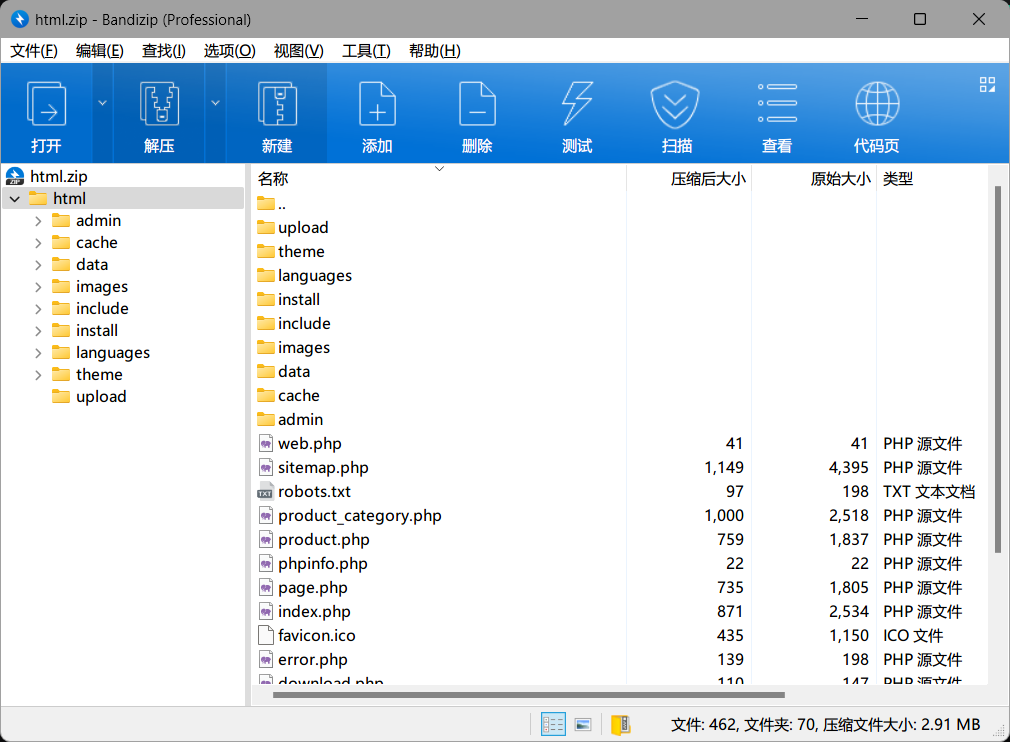The image size is (1010, 742).
Task: Open the 代码页 (Code page) globe icon
Action: [x=876, y=105]
